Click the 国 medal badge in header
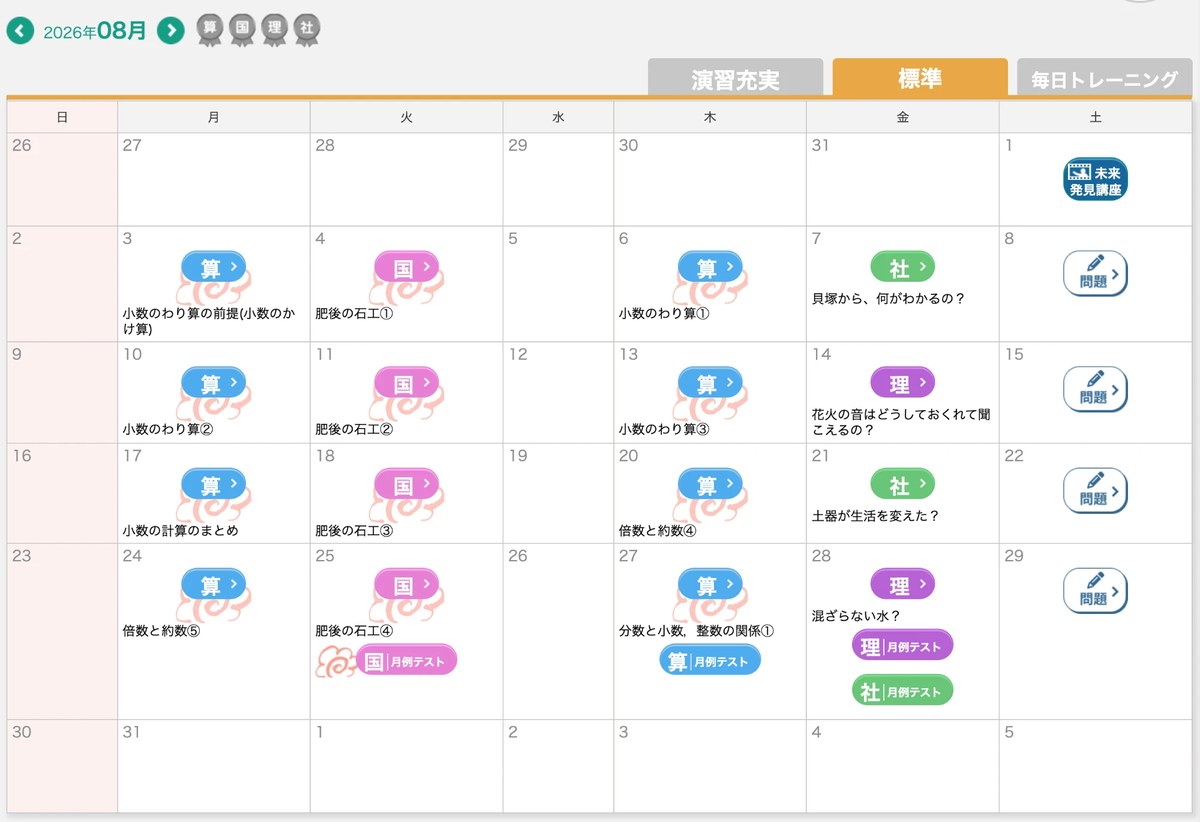This screenshot has width=1200, height=822. click(x=242, y=30)
